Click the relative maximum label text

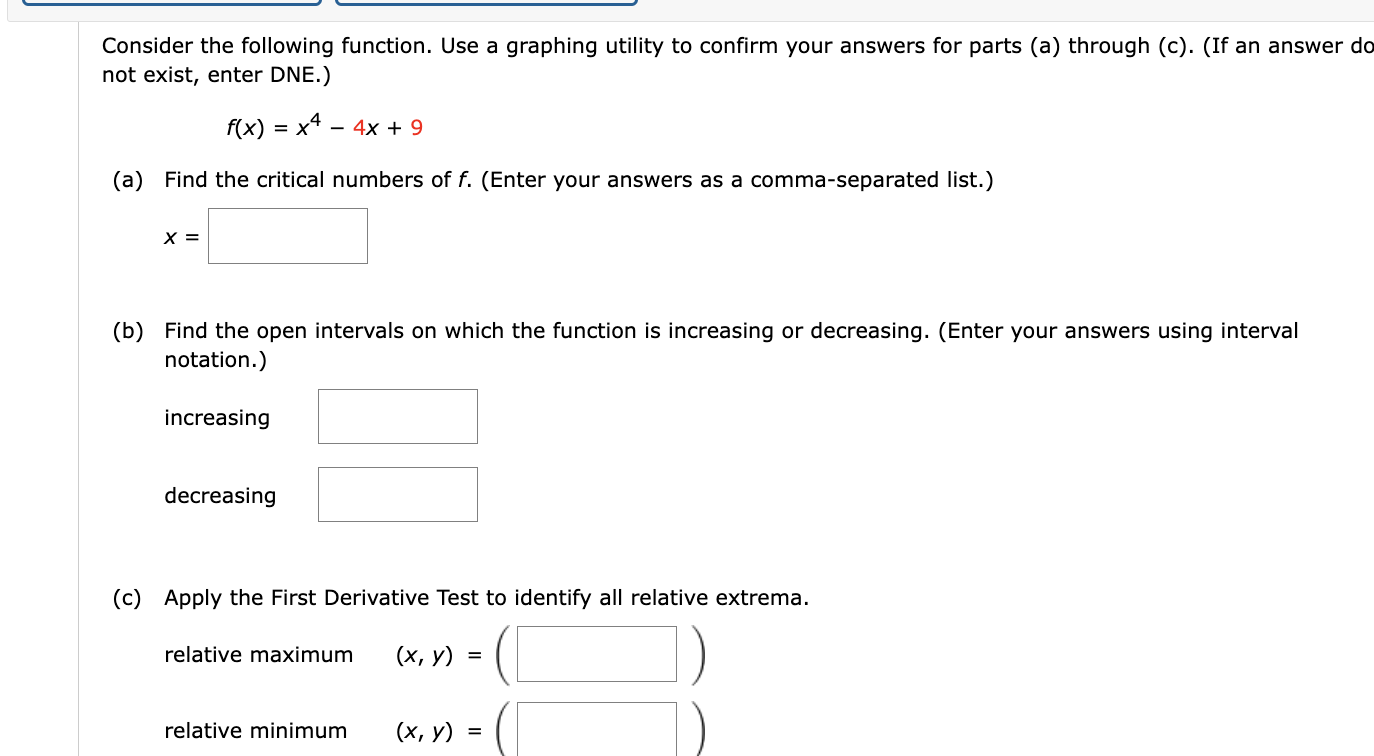click(258, 655)
